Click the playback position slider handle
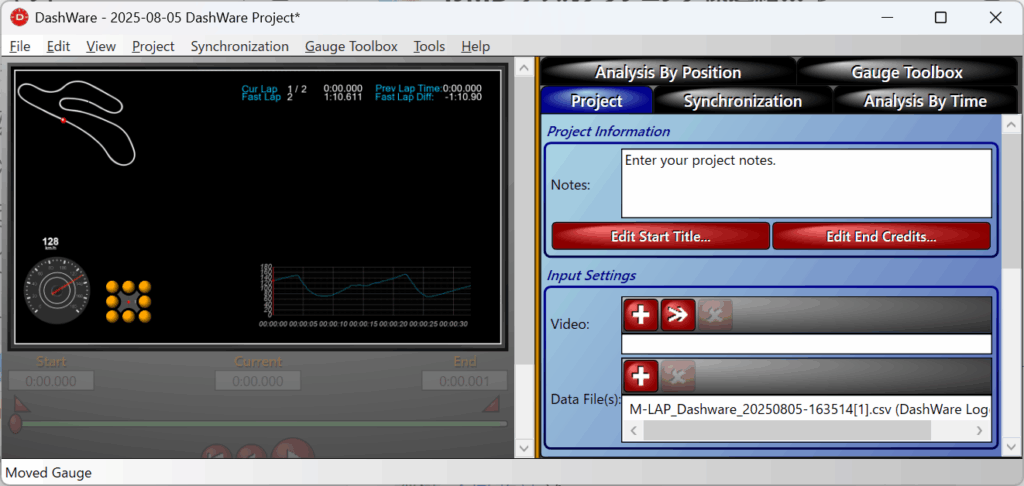The width and height of the screenshot is (1024, 486). pos(14,424)
